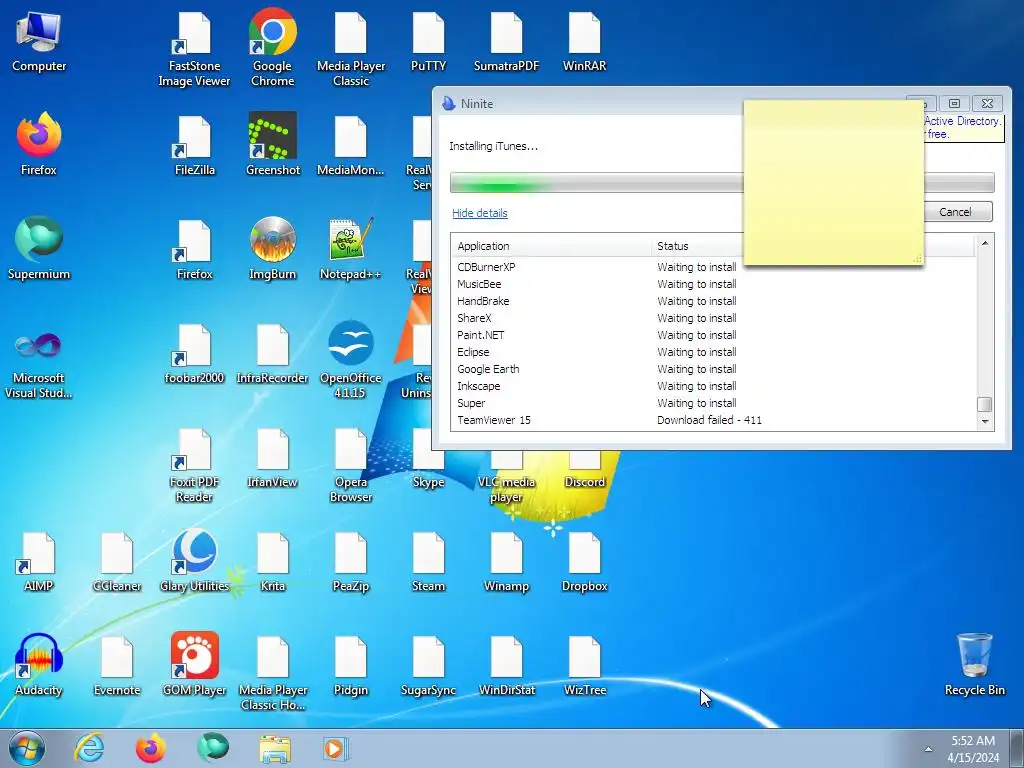1024x768 pixels.
Task: Click the Notepad++ desktop icon
Action: click(x=351, y=249)
